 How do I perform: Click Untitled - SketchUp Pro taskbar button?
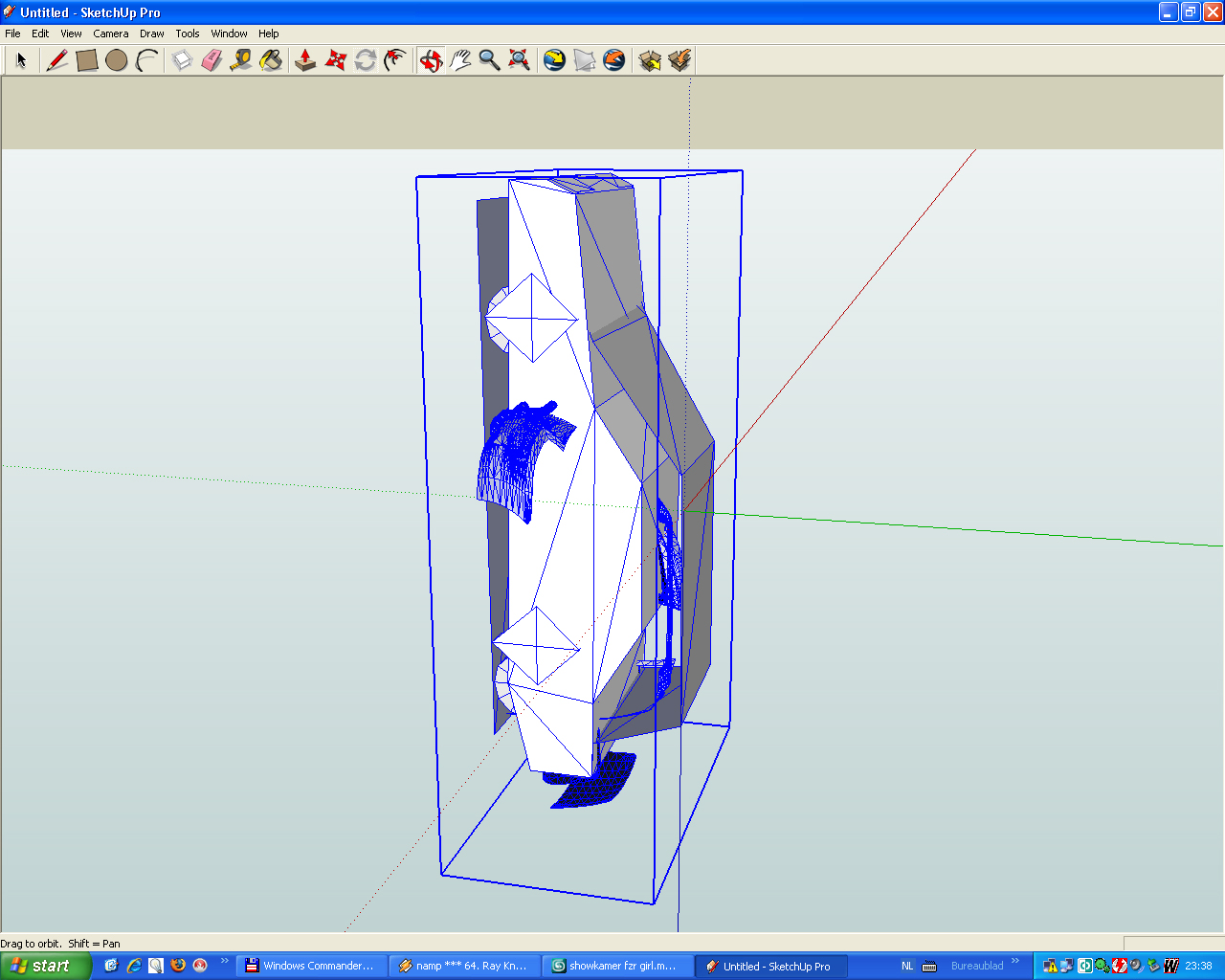click(x=772, y=966)
